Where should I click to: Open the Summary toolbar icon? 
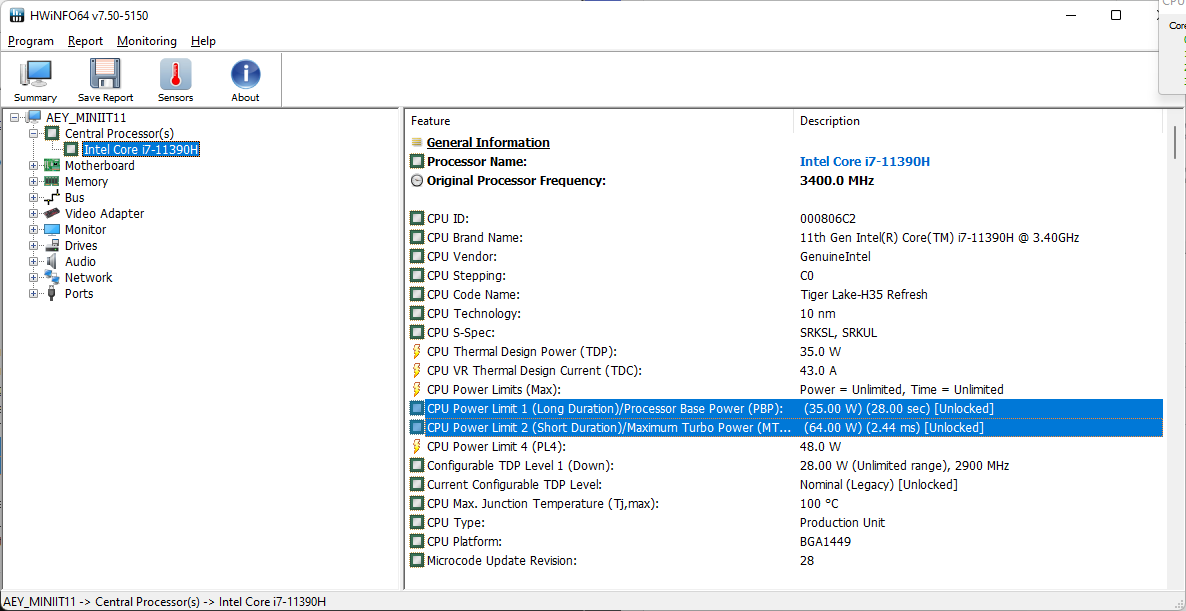point(35,73)
